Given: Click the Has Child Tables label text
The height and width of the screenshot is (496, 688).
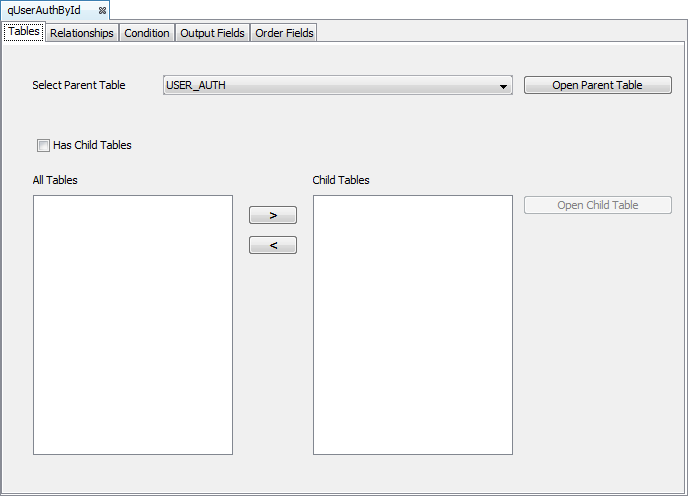Looking at the screenshot, I should point(92,145).
